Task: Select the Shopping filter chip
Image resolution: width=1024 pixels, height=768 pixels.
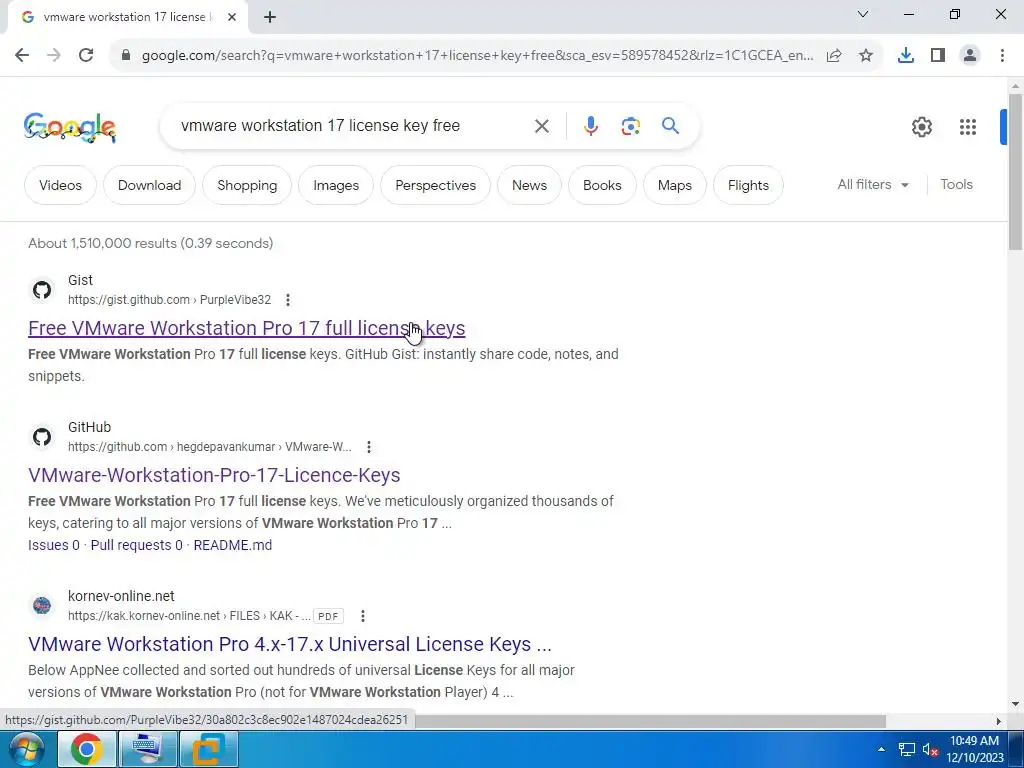Action: pos(247,185)
